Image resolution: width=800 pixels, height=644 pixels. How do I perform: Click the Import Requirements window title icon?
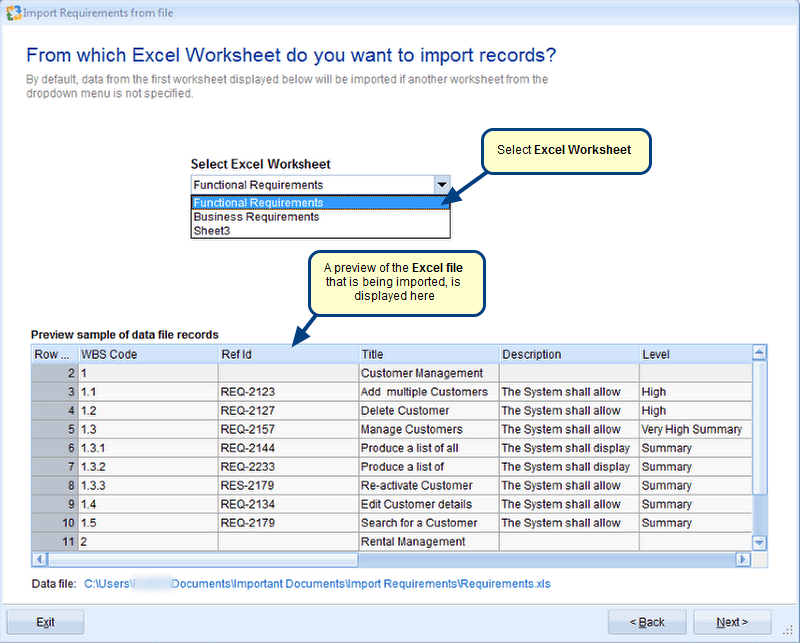pyautogui.click(x=12, y=12)
